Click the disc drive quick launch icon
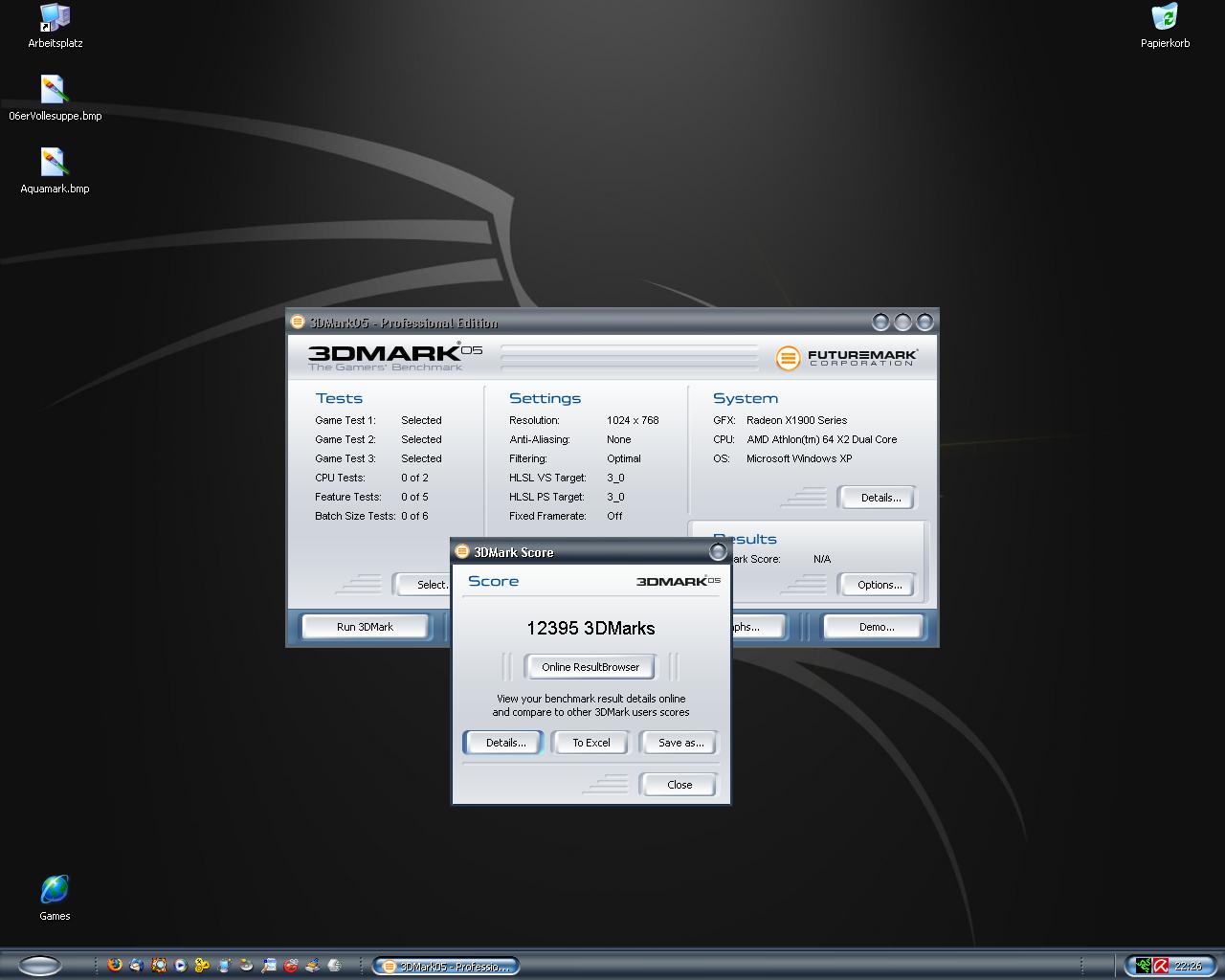Image resolution: width=1225 pixels, height=980 pixels. [x=246, y=965]
